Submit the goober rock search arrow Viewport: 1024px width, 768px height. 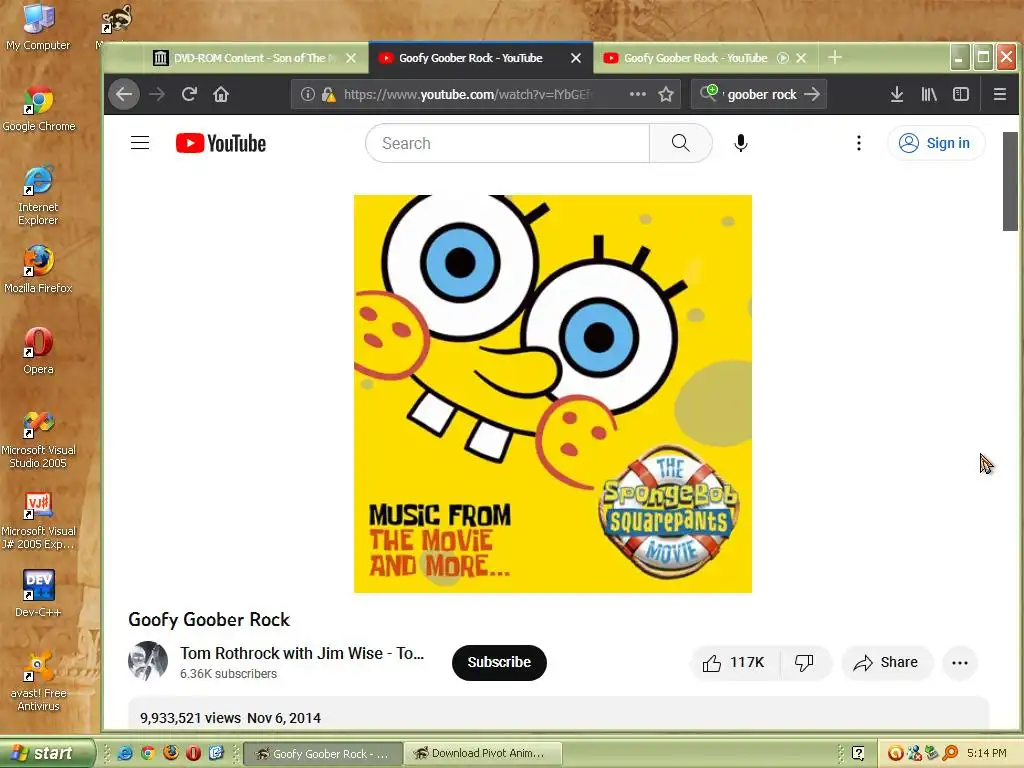(812, 95)
